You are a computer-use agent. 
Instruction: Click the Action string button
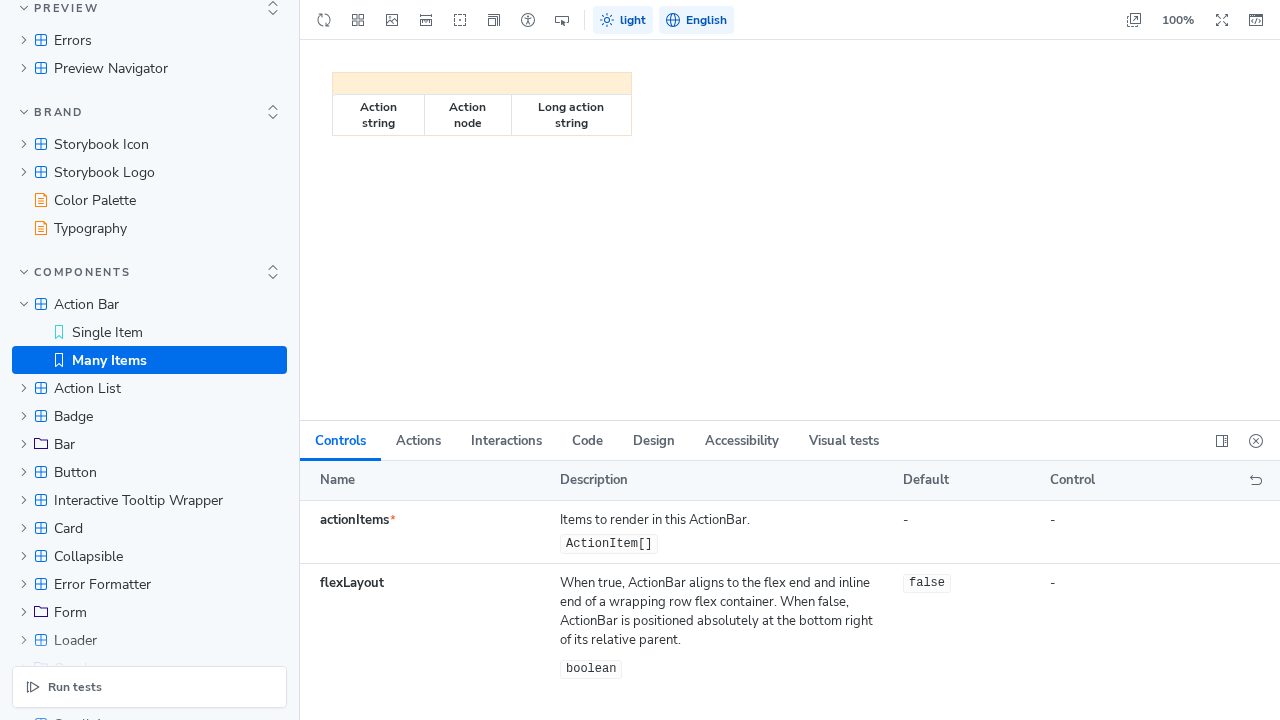(x=378, y=115)
